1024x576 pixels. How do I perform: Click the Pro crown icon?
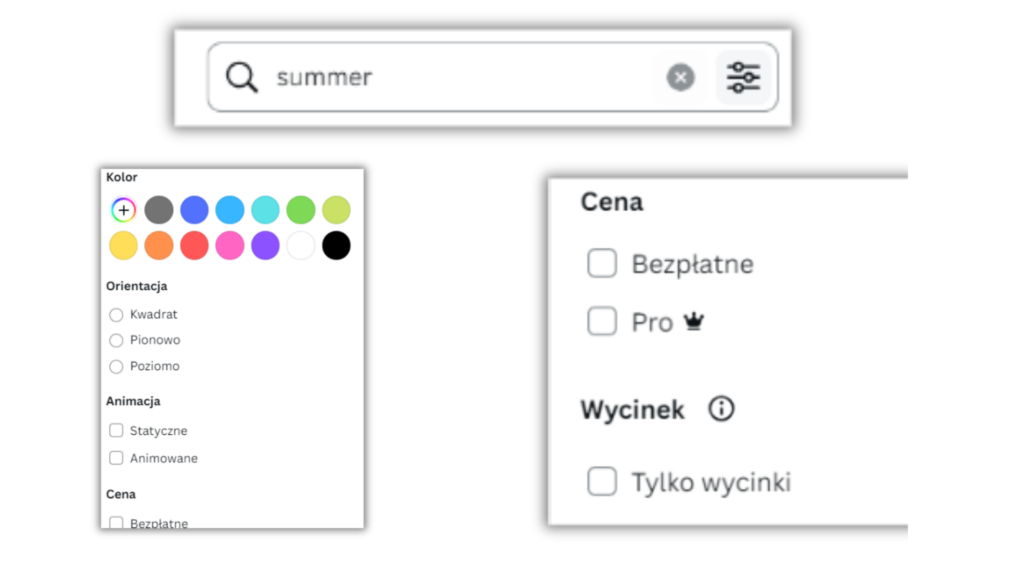(x=694, y=322)
